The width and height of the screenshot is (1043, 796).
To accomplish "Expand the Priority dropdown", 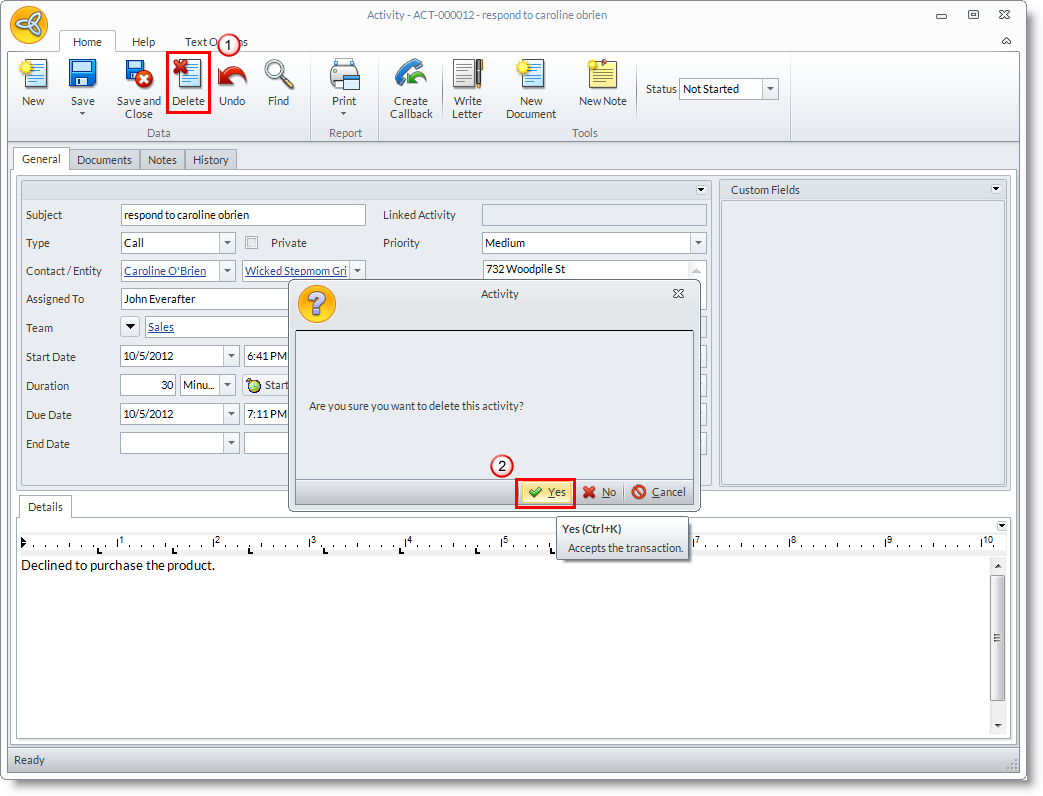I will click(x=697, y=243).
